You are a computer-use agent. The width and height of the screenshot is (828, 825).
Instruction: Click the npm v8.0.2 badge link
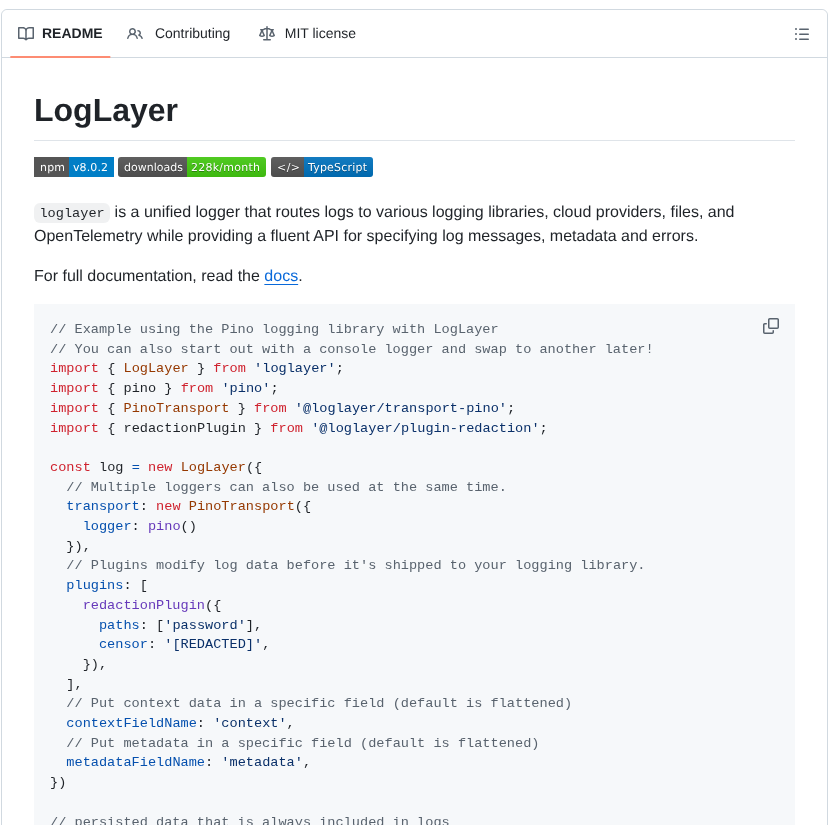pyautogui.click(x=73, y=167)
